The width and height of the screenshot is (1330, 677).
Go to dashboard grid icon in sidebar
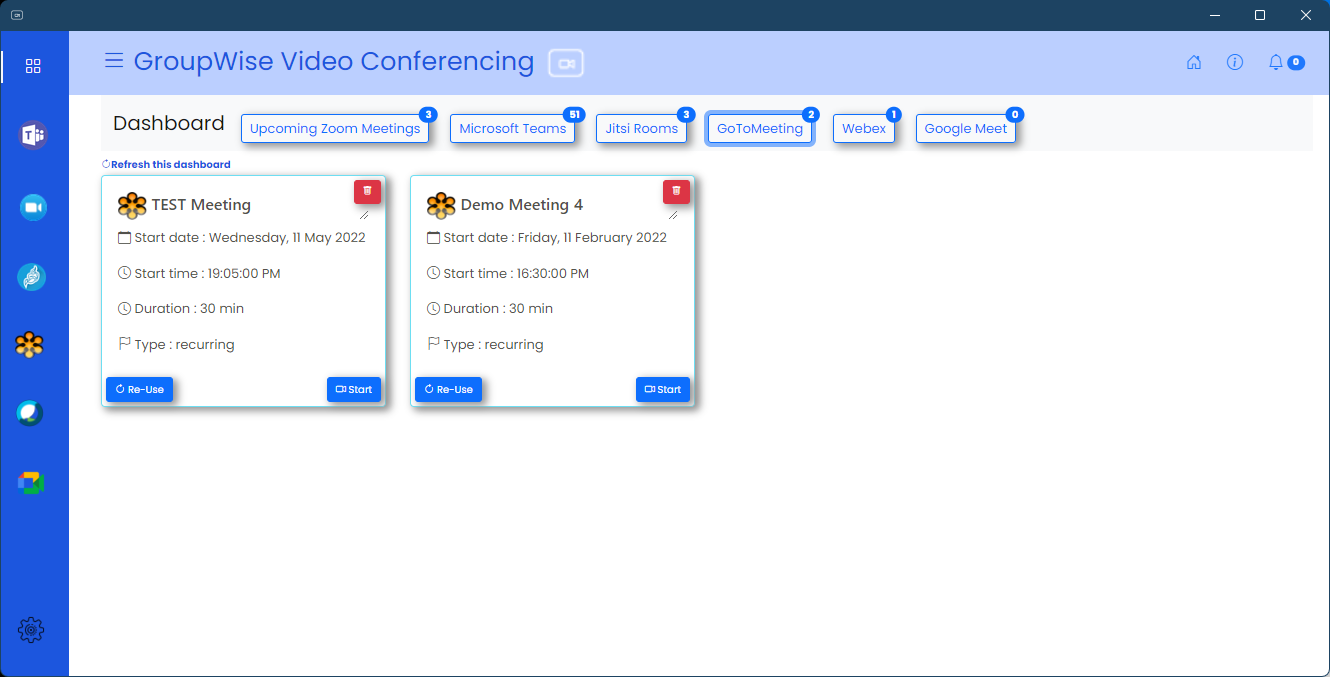tap(33, 66)
